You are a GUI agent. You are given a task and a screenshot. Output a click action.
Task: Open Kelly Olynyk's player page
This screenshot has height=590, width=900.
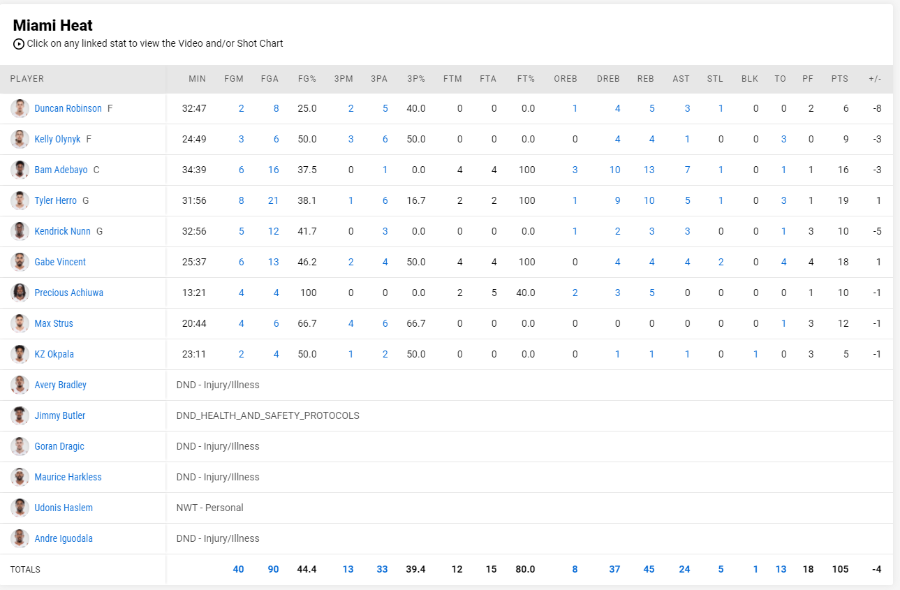pyautogui.click(x=57, y=139)
